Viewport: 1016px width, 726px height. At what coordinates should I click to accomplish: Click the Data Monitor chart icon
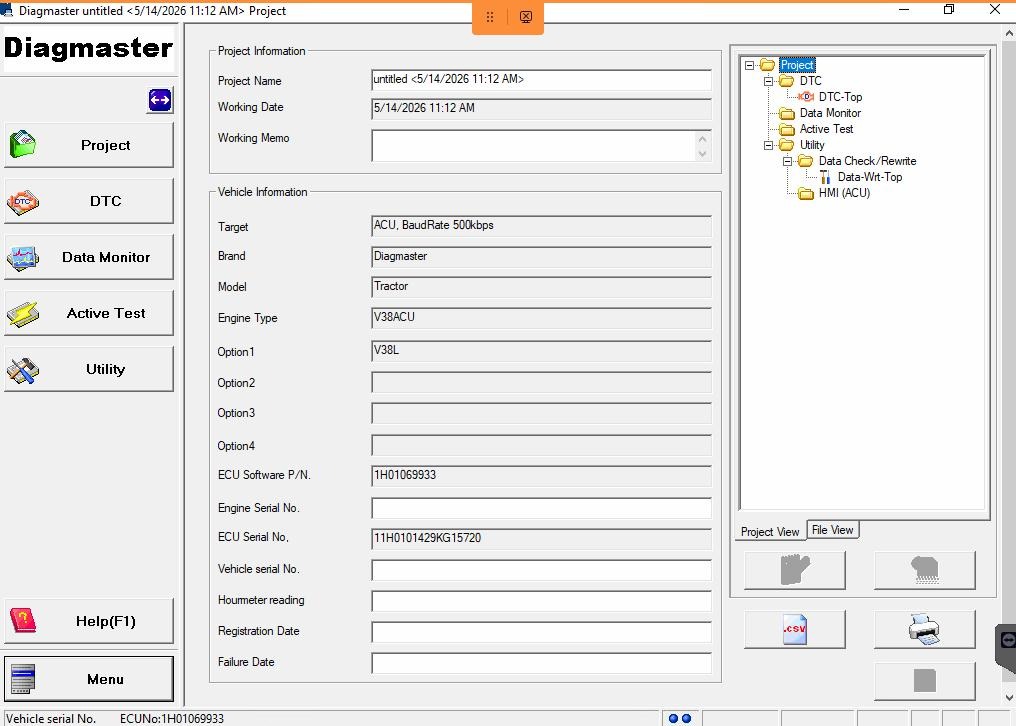(23, 258)
